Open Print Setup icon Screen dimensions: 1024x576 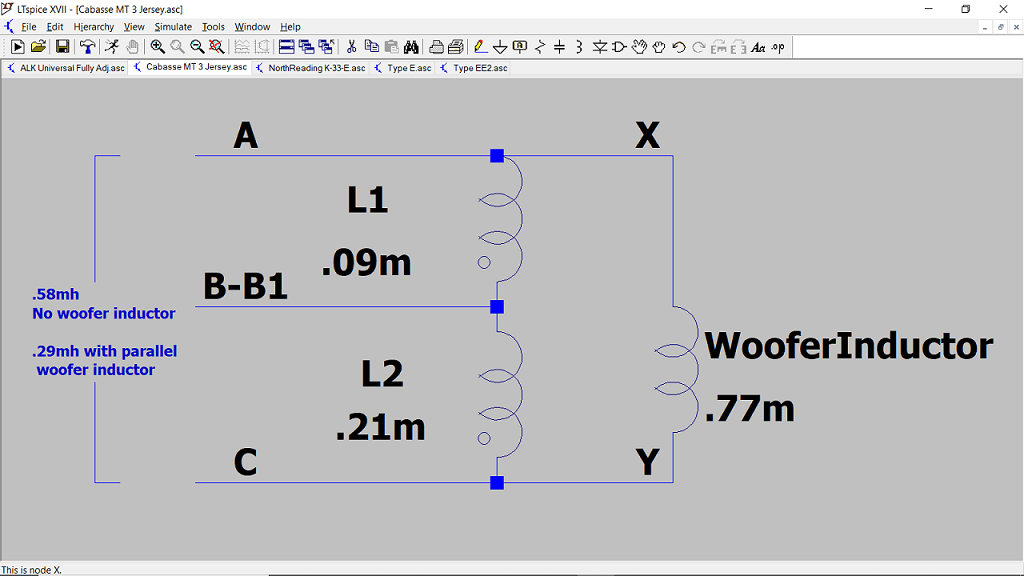pos(456,46)
